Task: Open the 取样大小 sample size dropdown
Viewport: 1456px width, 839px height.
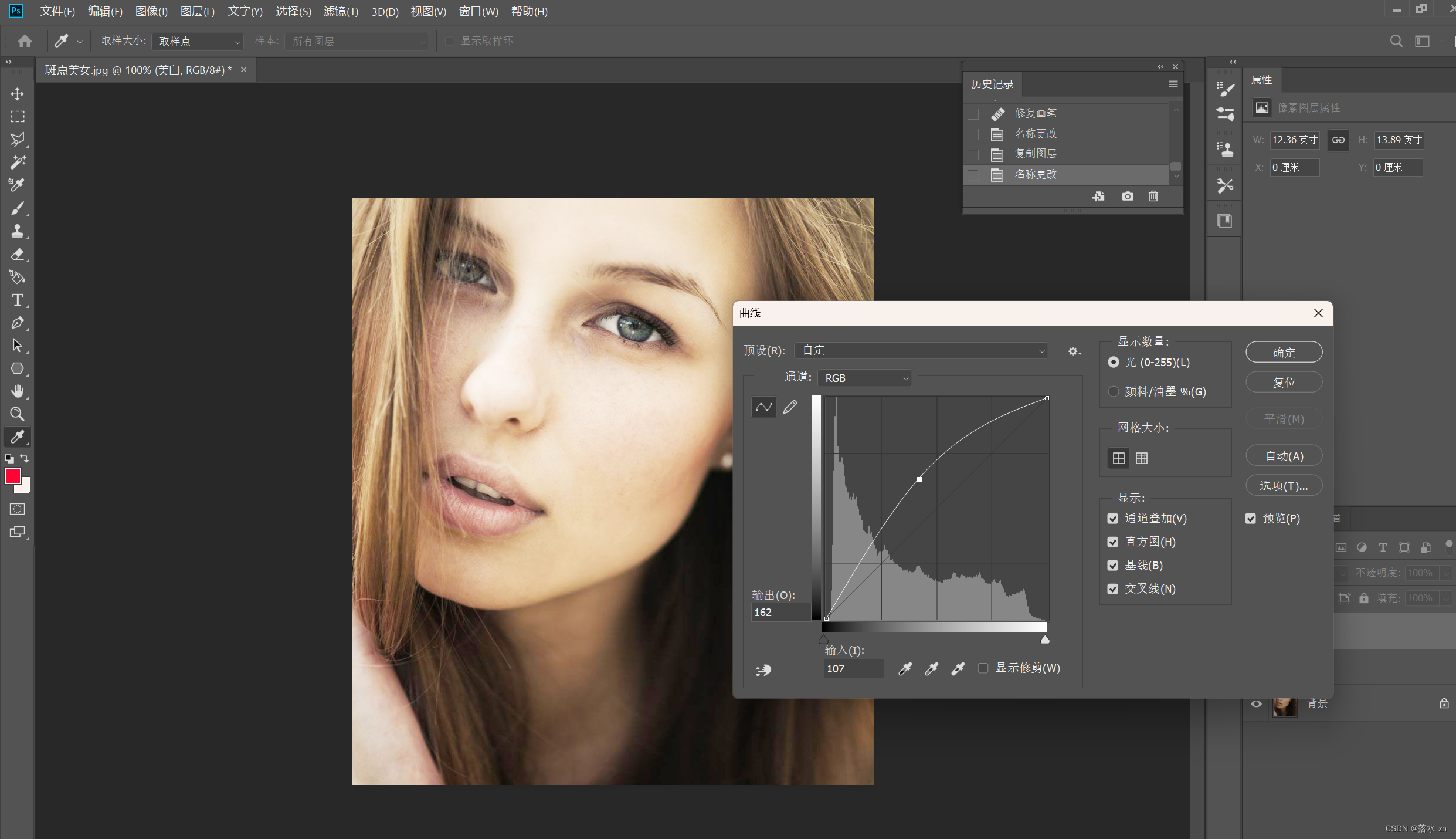Action: [198, 41]
